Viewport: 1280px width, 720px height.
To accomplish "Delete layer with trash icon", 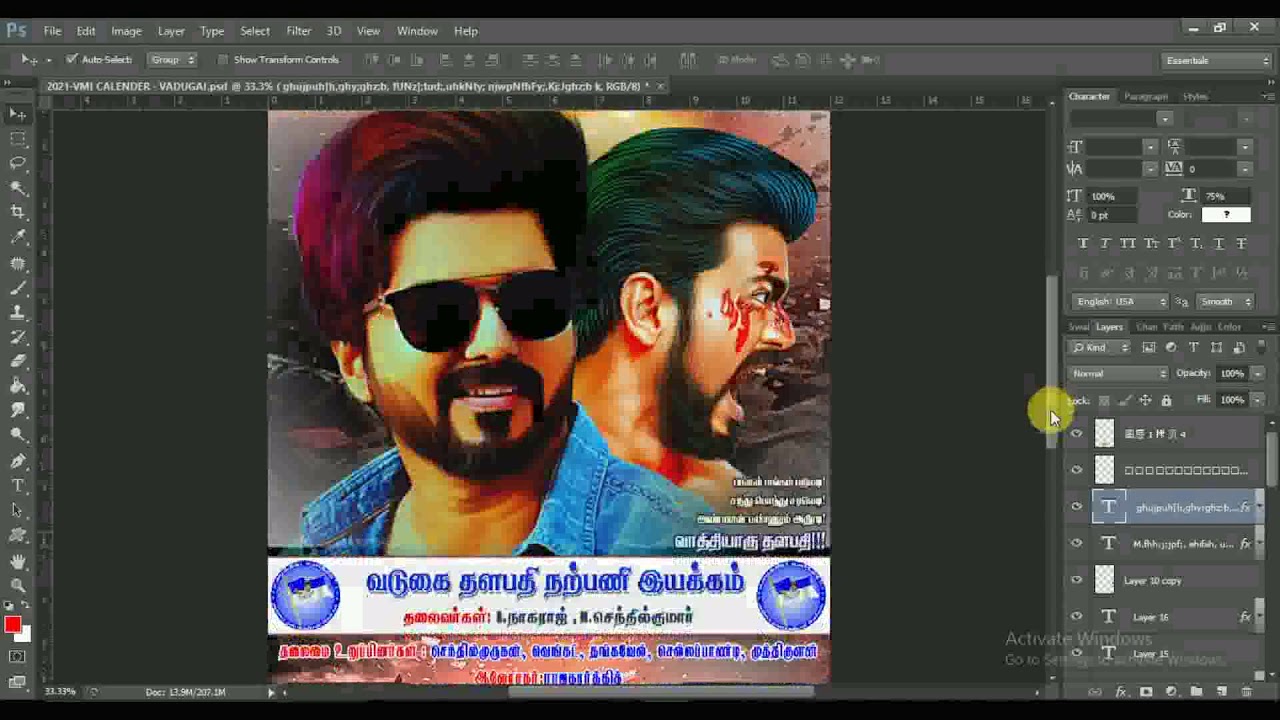I will 1246,692.
